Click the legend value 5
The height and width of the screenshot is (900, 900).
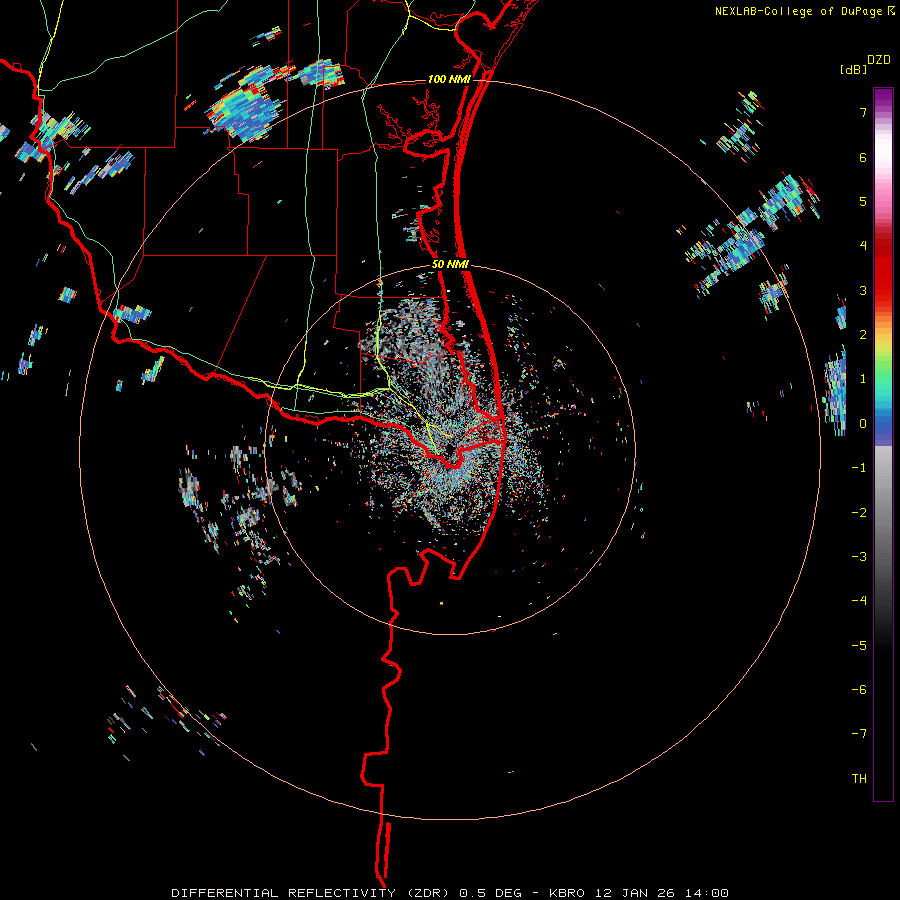click(x=863, y=201)
